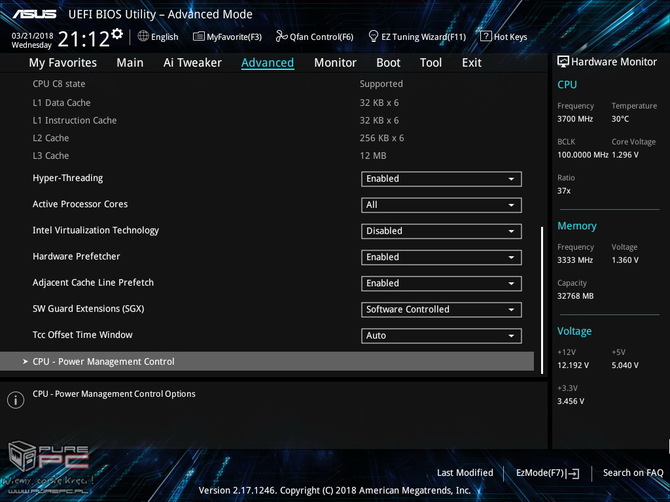
Task: Select the Advanced tab
Action: point(267,63)
